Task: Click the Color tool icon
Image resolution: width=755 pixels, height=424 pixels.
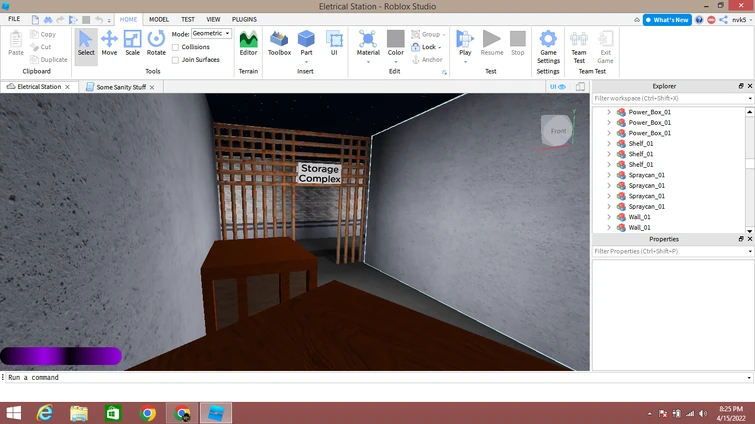Action: coord(396,39)
